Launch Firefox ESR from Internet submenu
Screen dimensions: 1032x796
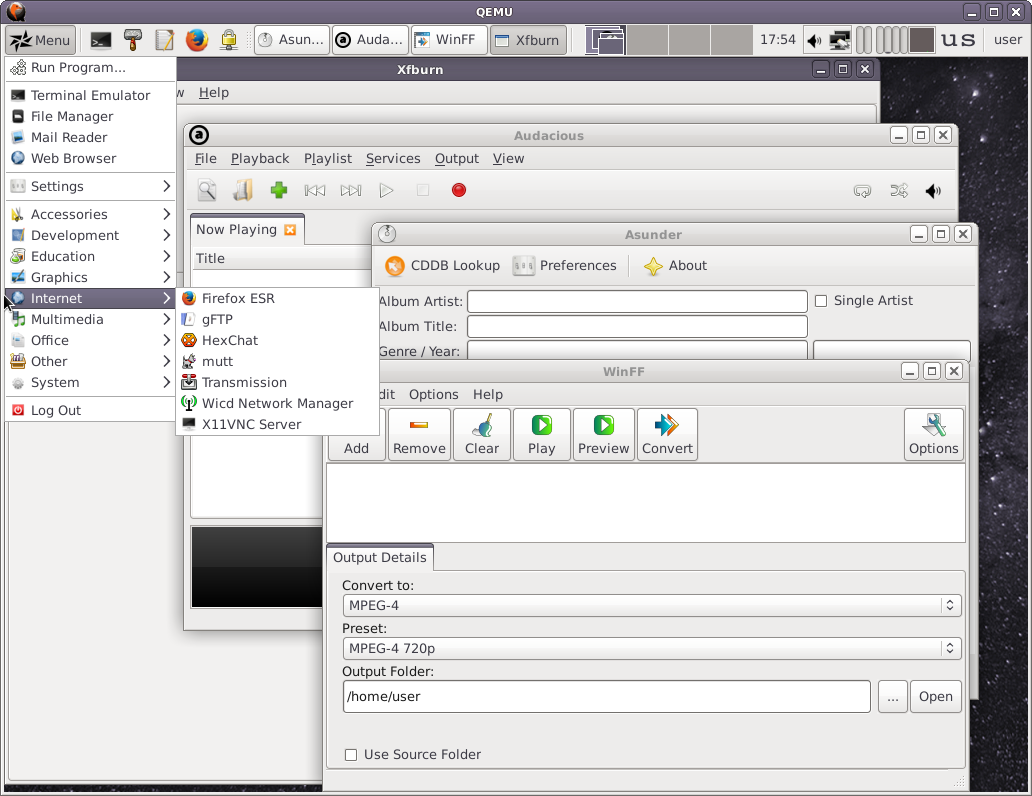coord(277,298)
